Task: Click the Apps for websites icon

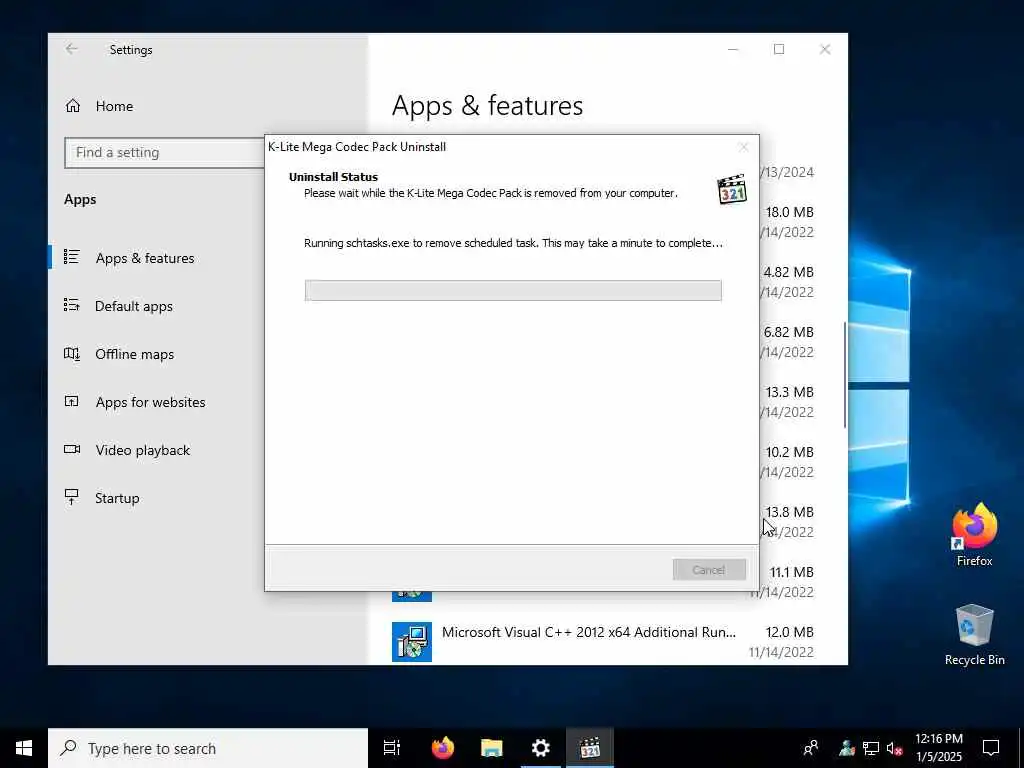Action: pos(72,401)
